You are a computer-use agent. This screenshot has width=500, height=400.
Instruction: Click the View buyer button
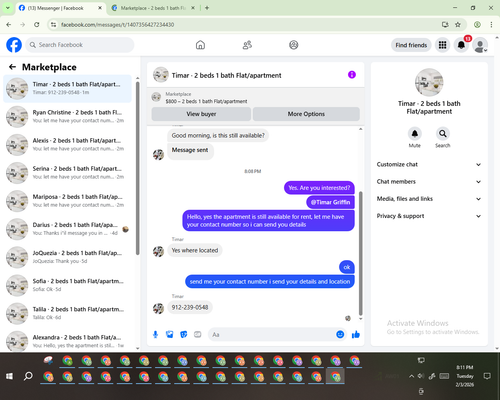pyautogui.click(x=201, y=114)
